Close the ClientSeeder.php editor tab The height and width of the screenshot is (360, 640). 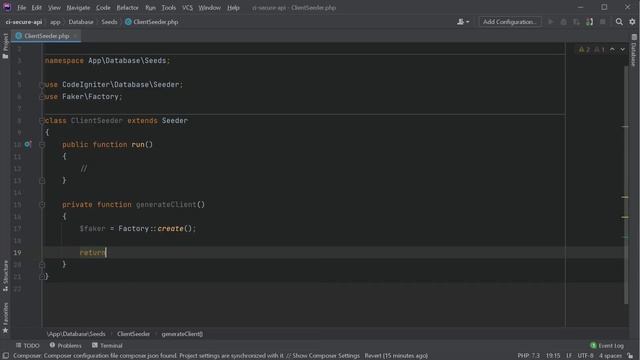pos(75,36)
